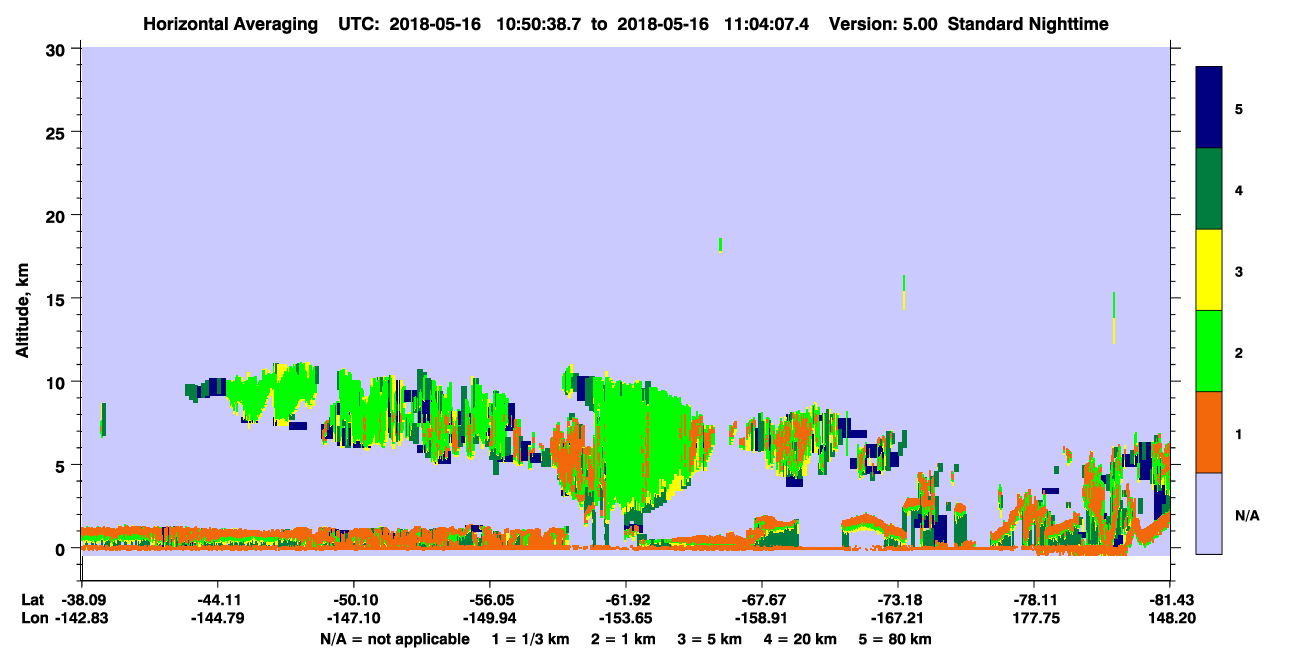
Task: Click the latitude value '-67.67'
Action: [762, 600]
